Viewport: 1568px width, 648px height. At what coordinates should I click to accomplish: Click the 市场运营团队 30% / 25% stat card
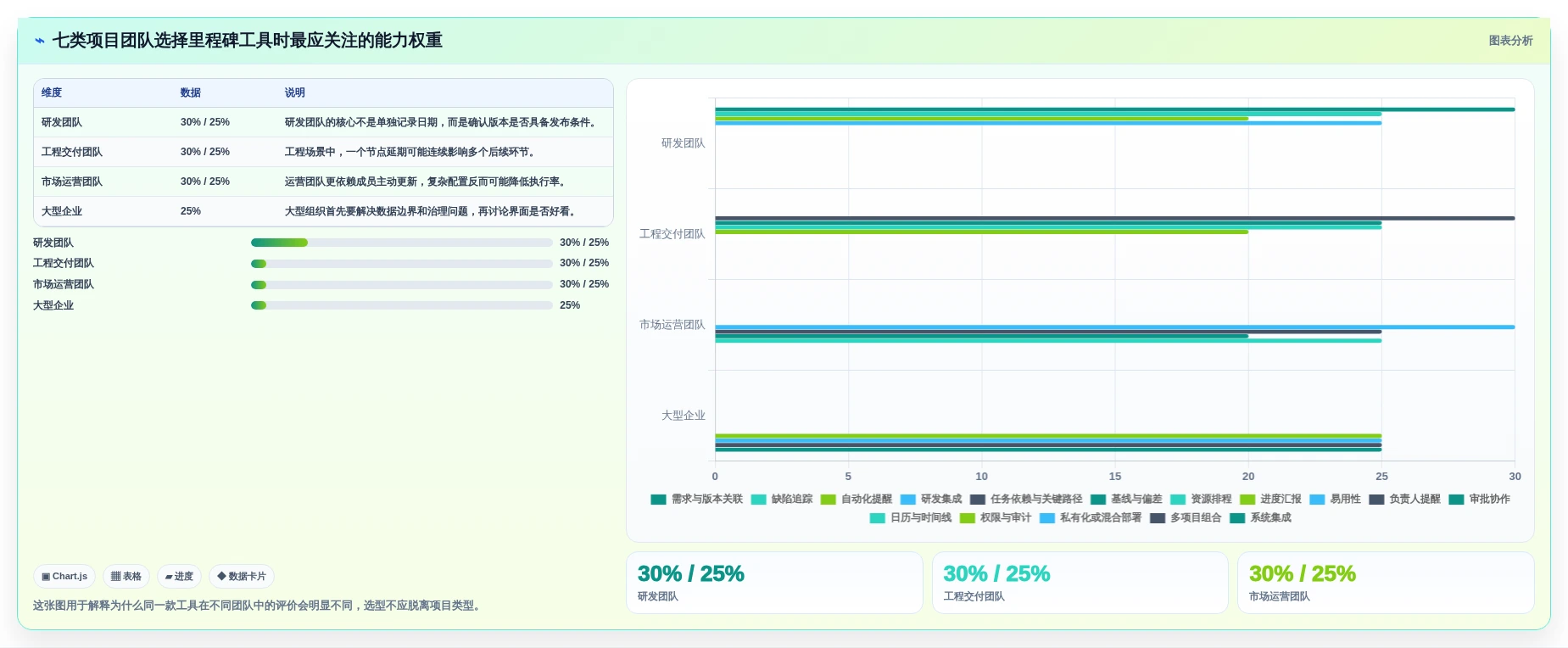pos(1386,583)
